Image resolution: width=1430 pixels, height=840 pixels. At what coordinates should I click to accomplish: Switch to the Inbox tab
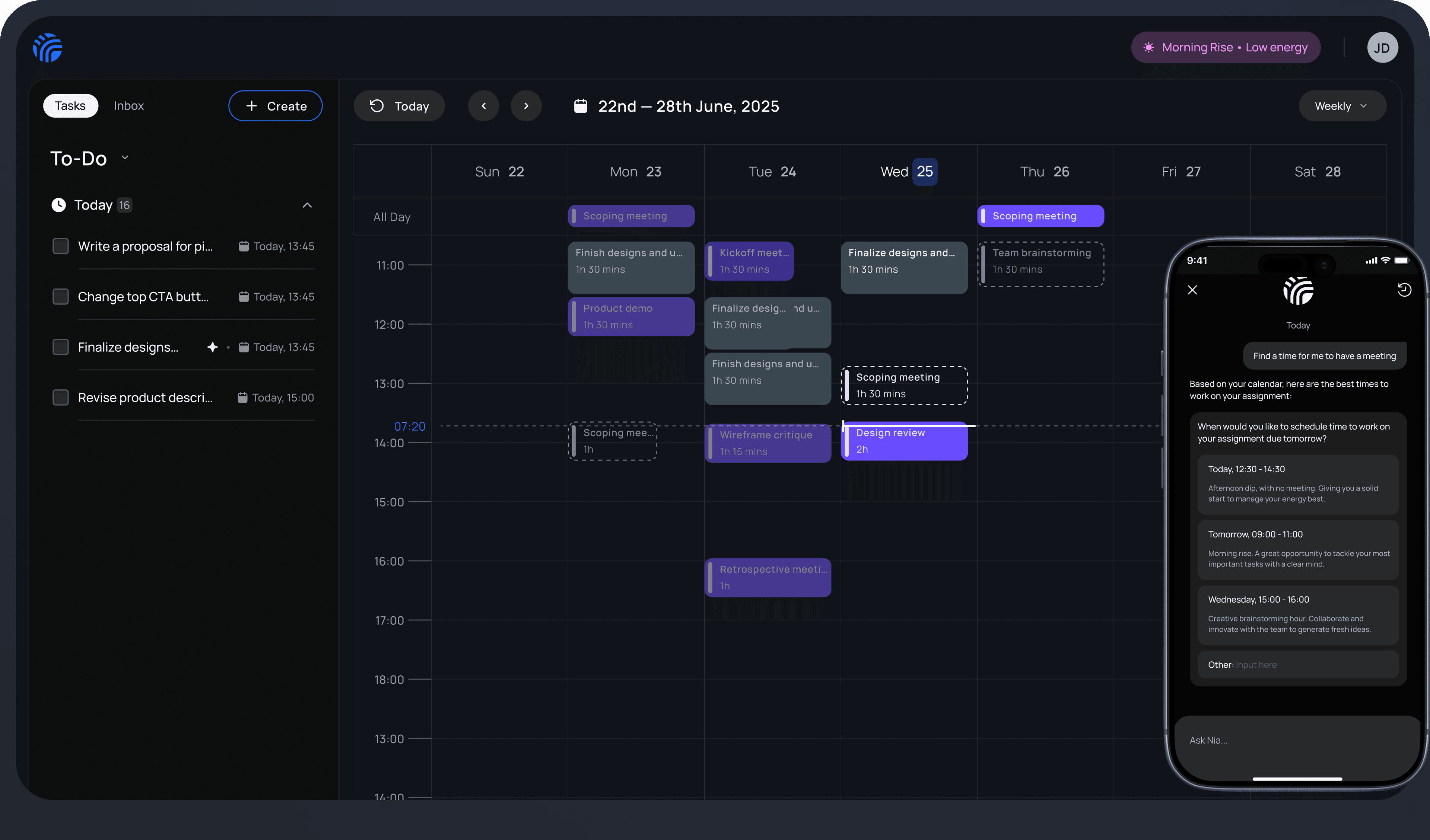click(129, 105)
